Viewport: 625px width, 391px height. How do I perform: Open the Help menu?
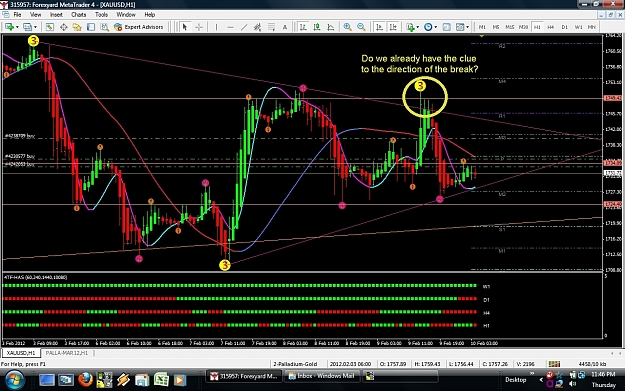(149, 15)
